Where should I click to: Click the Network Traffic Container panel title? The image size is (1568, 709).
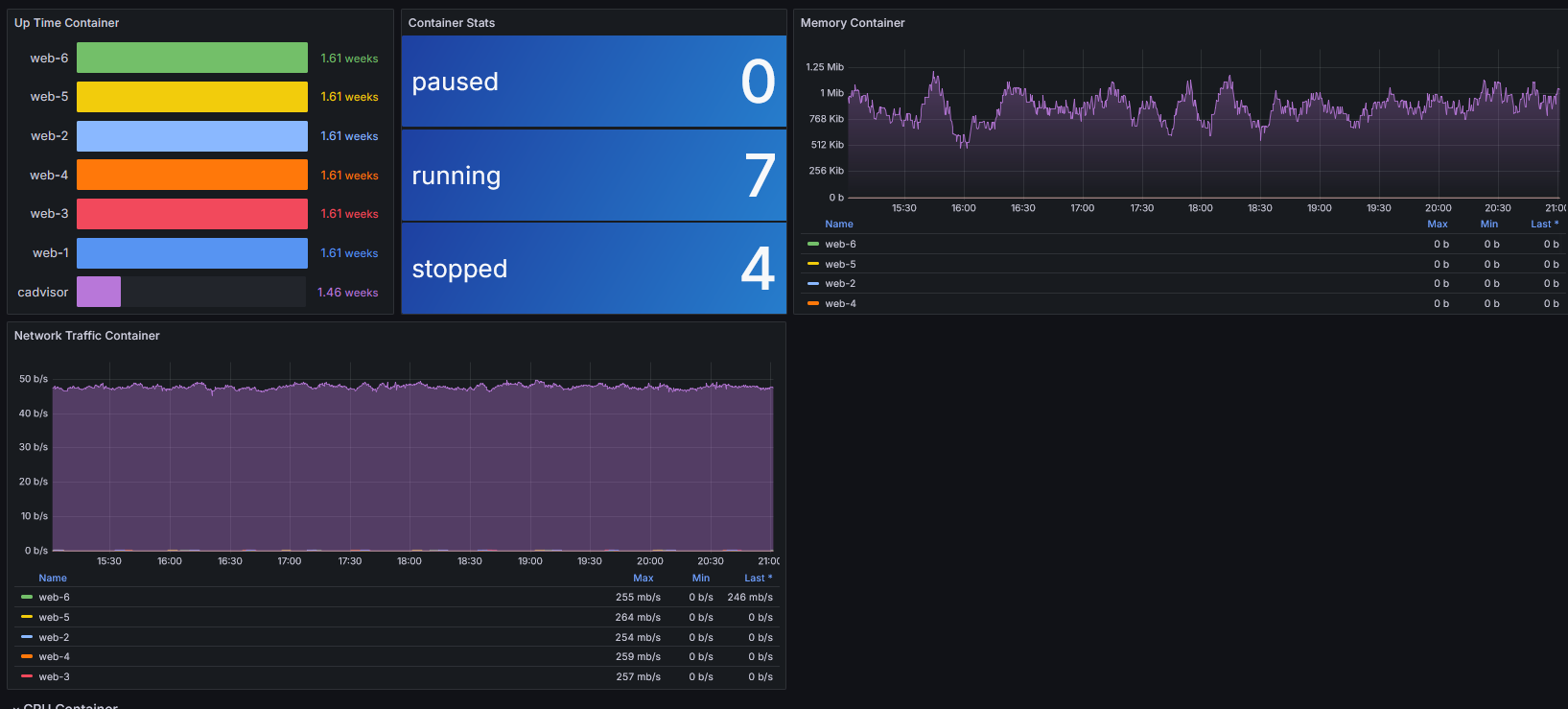click(x=86, y=336)
